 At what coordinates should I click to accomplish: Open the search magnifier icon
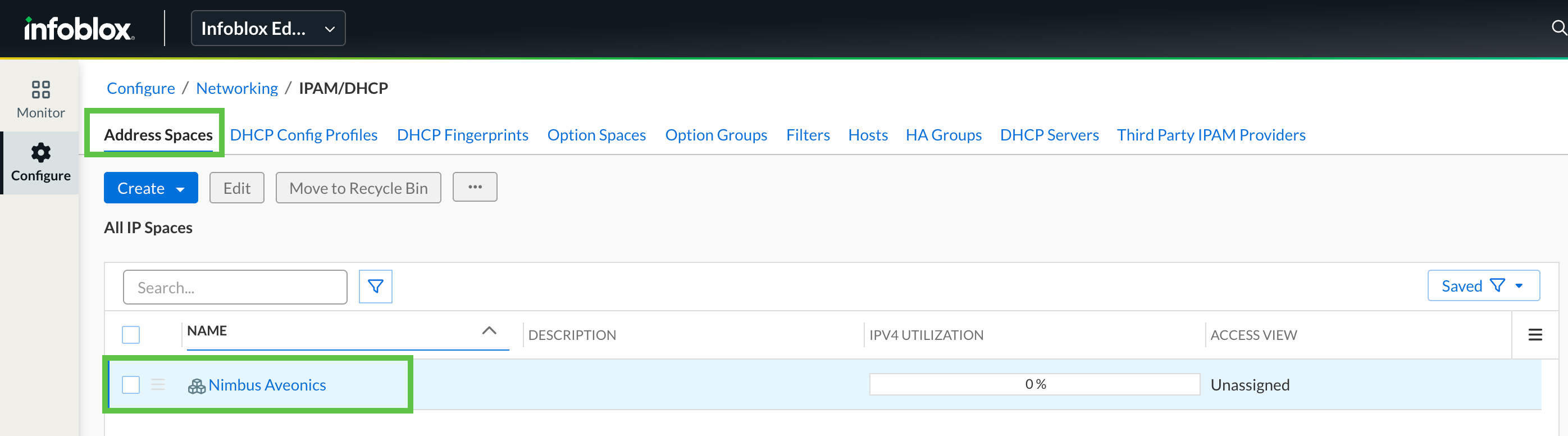click(1558, 28)
